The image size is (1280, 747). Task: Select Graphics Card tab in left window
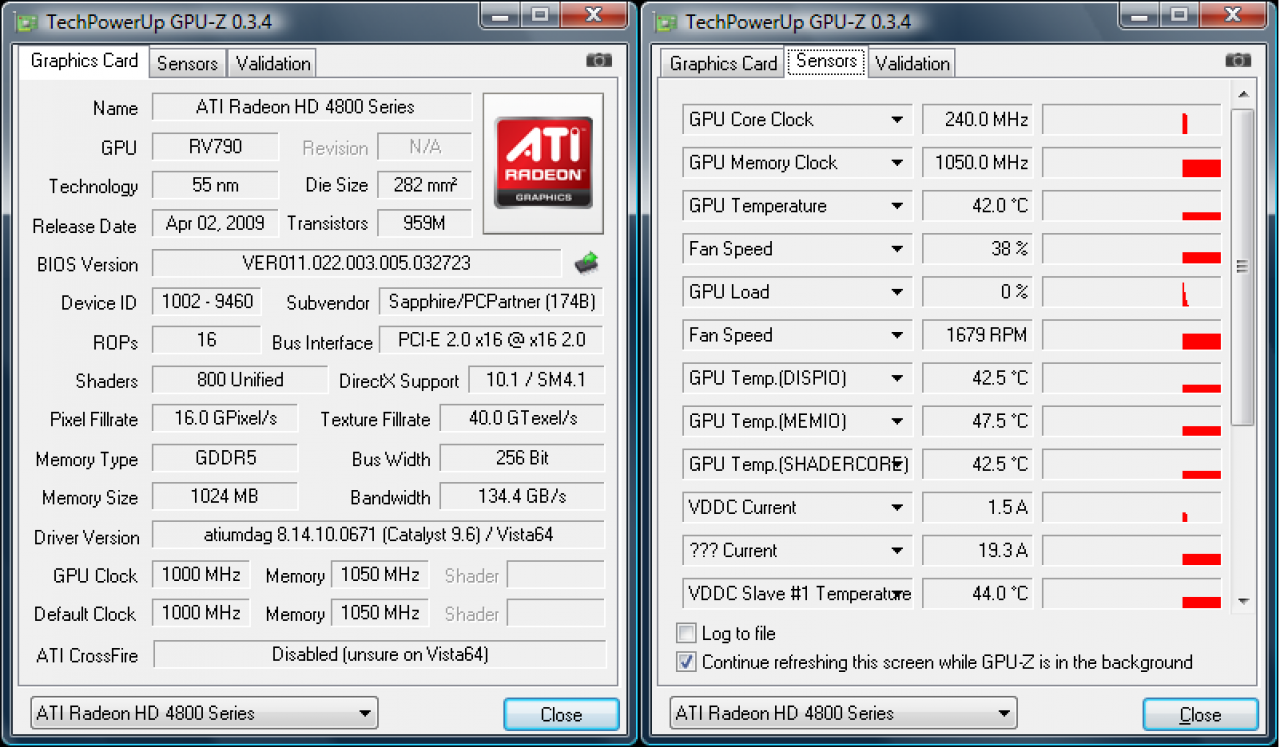pyautogui.click(x=84, y=61)
